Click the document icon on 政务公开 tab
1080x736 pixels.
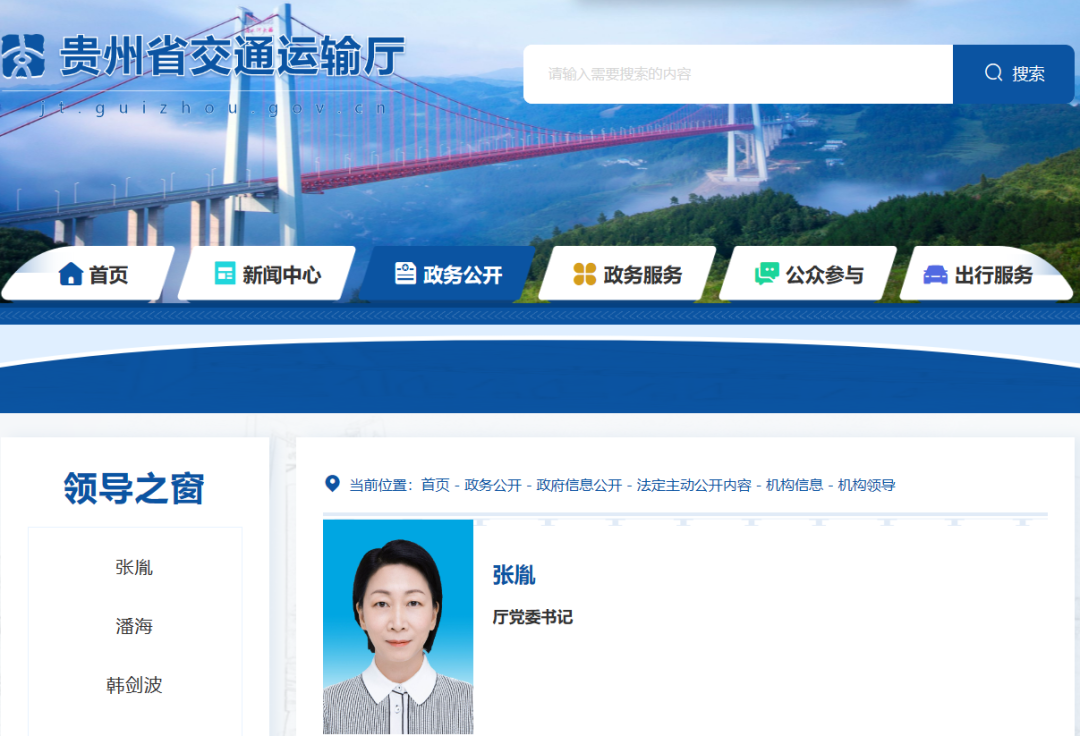click(x=405, y=274)
